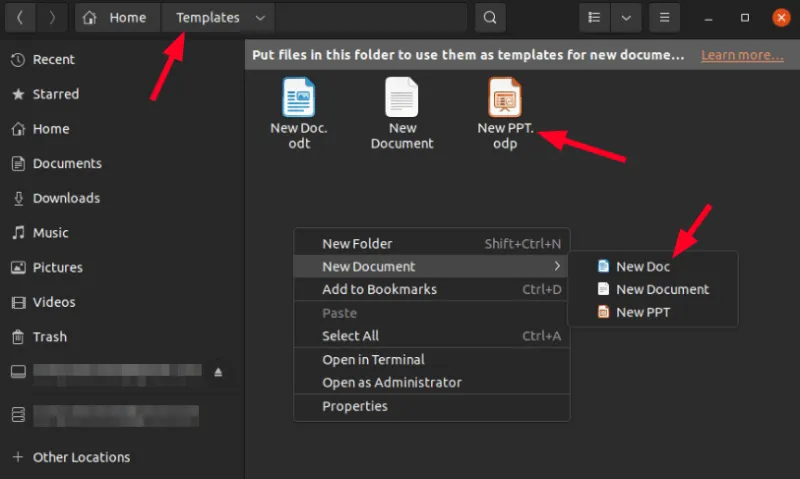This screenshot has height=479, width=800.
Task: Click the forward navigation arrow
Action: [x=52, y=18]
